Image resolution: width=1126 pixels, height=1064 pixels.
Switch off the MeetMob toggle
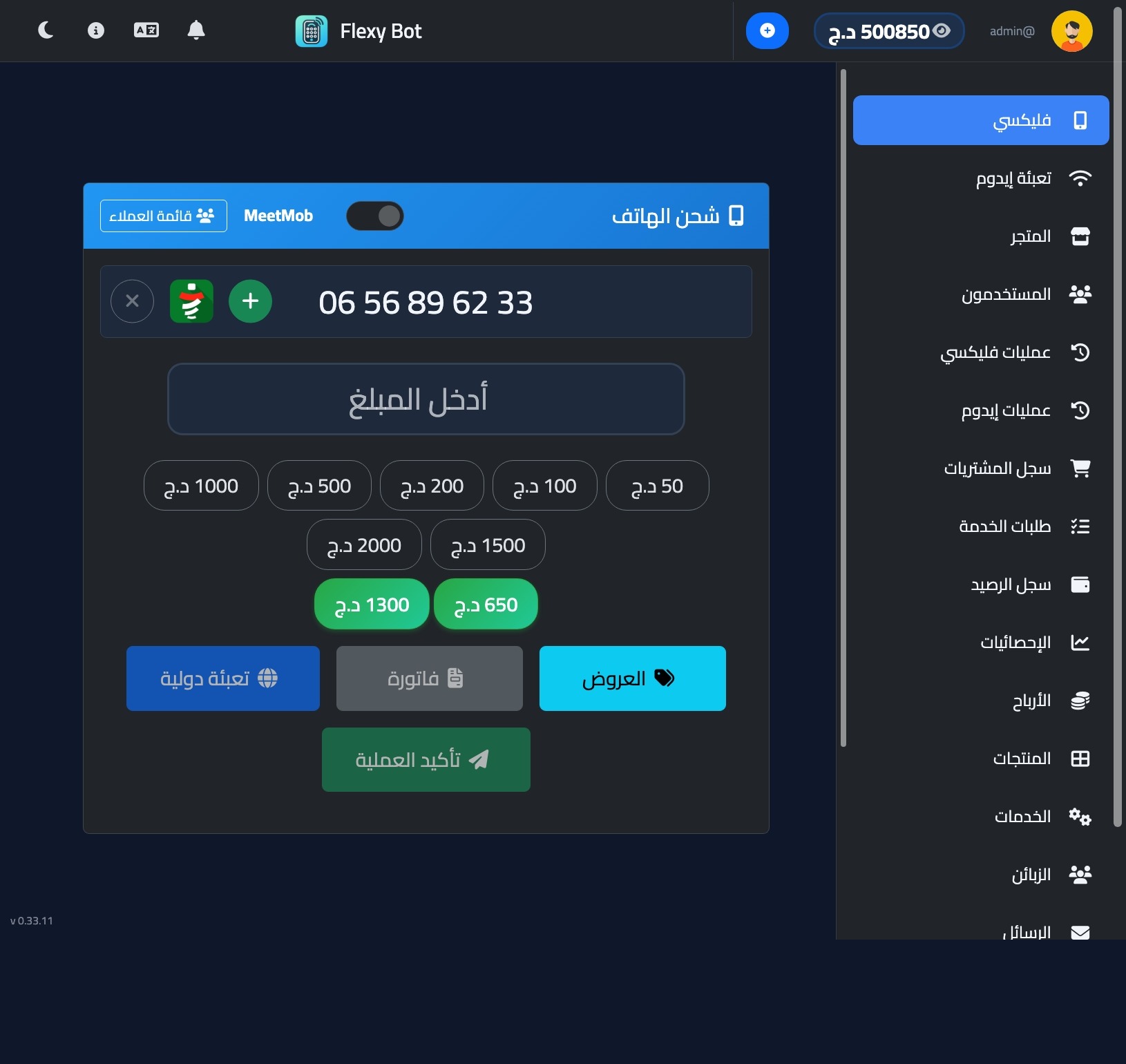[x=375, y=216]
